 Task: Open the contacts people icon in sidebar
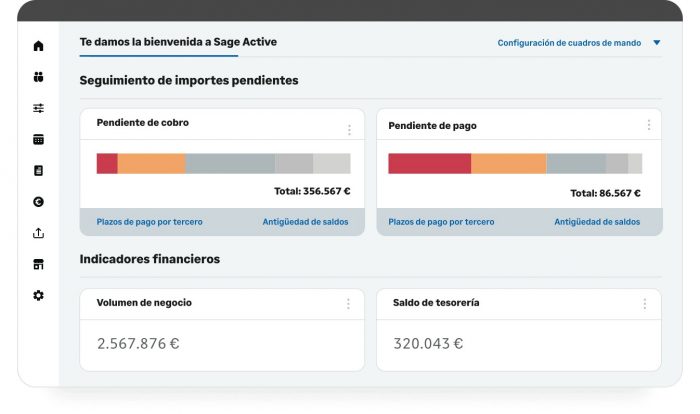(39, 77)
